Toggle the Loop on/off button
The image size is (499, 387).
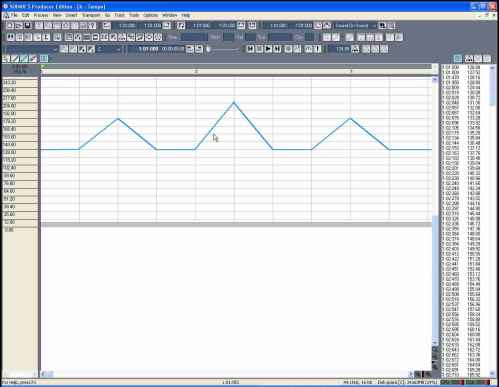107,26
